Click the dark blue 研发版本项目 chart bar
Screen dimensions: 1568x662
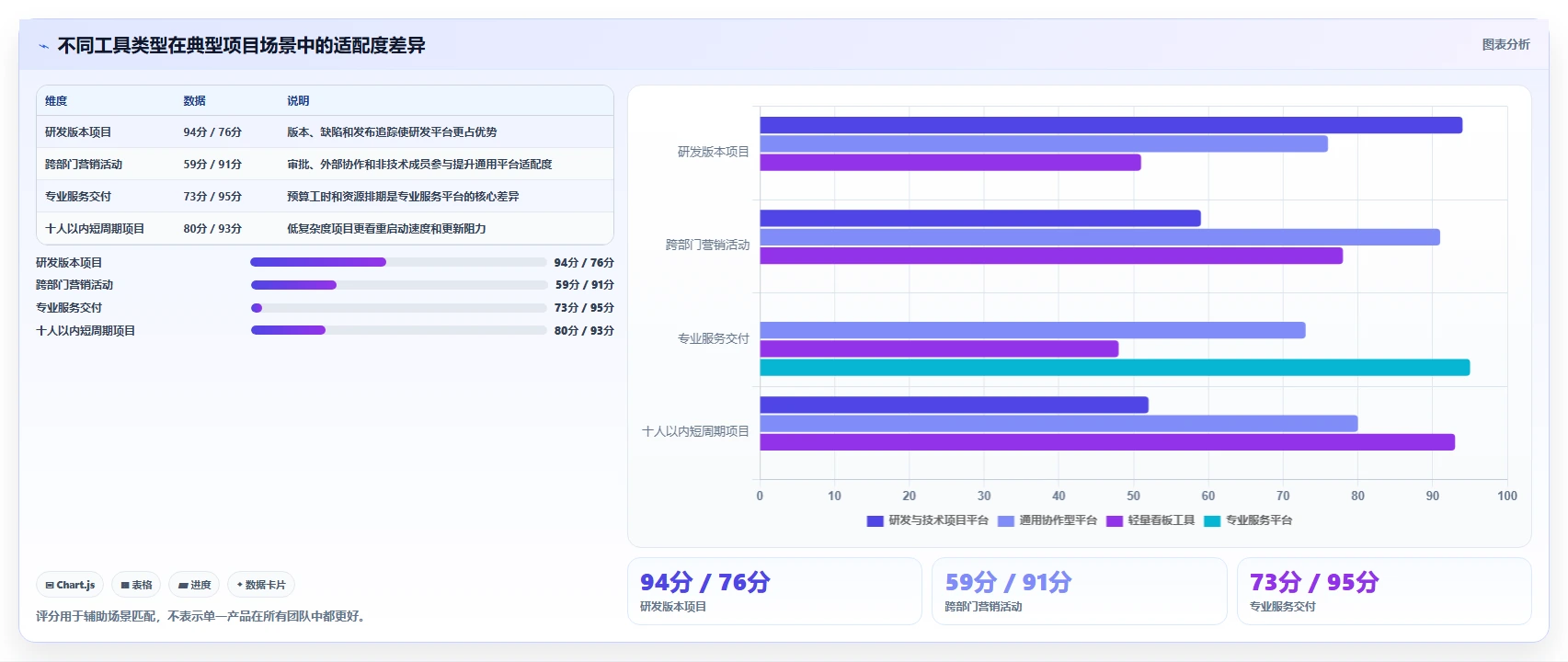[x=1111, y=125]
